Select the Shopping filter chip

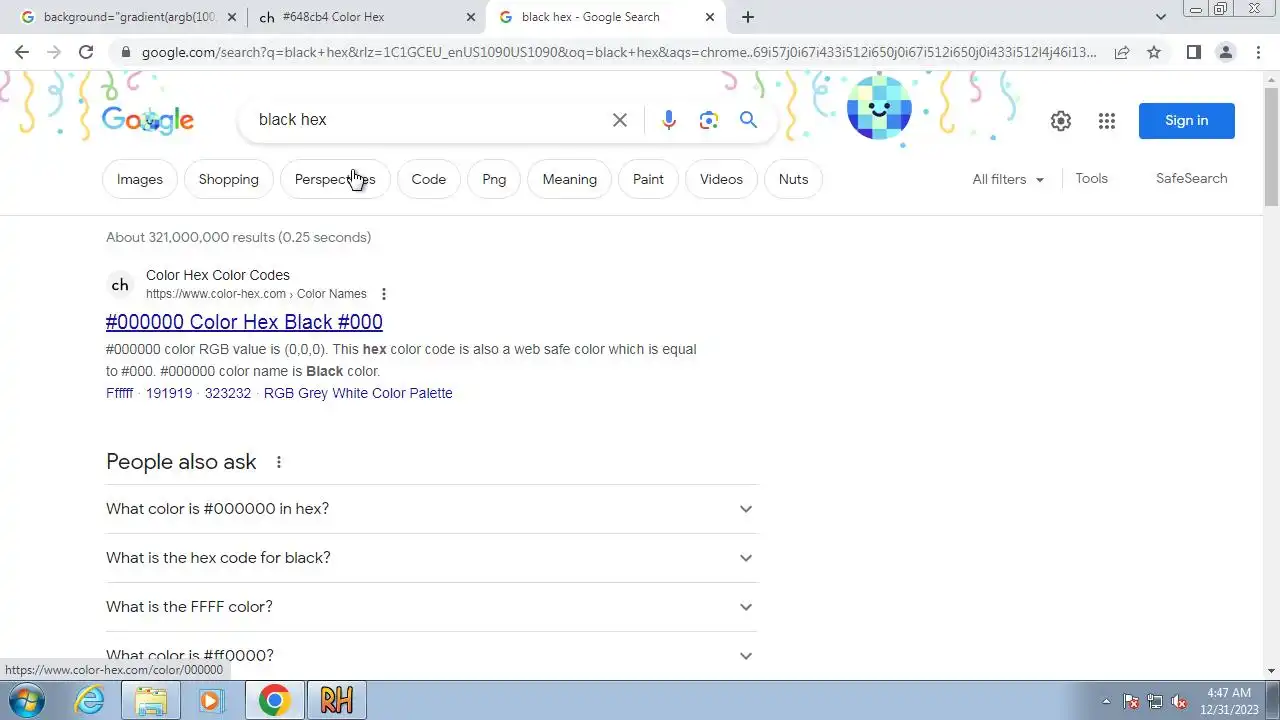229,179
